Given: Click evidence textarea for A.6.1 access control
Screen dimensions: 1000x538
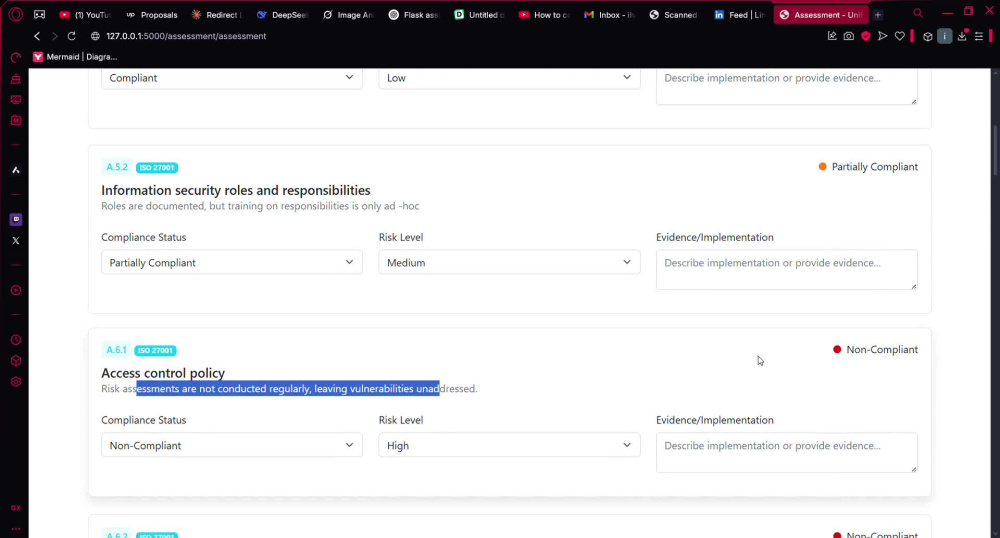Looking at the screenshot, I should (x=786, y=453).
